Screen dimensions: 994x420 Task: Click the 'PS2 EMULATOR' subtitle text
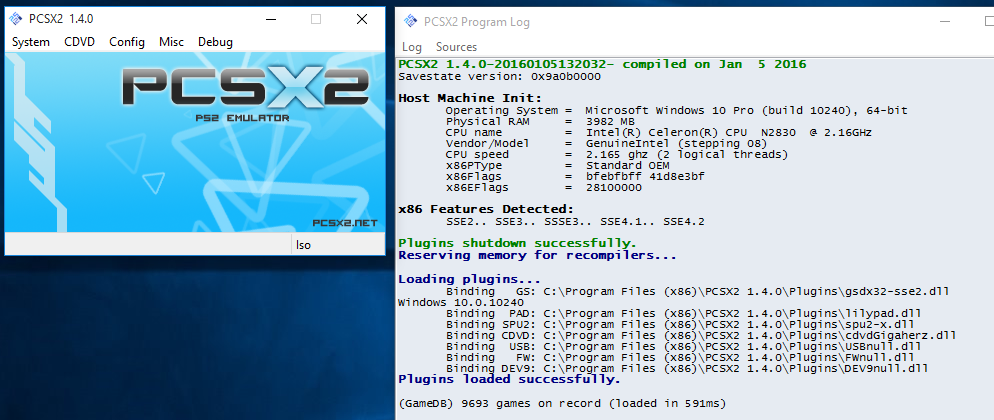point(242,118)
